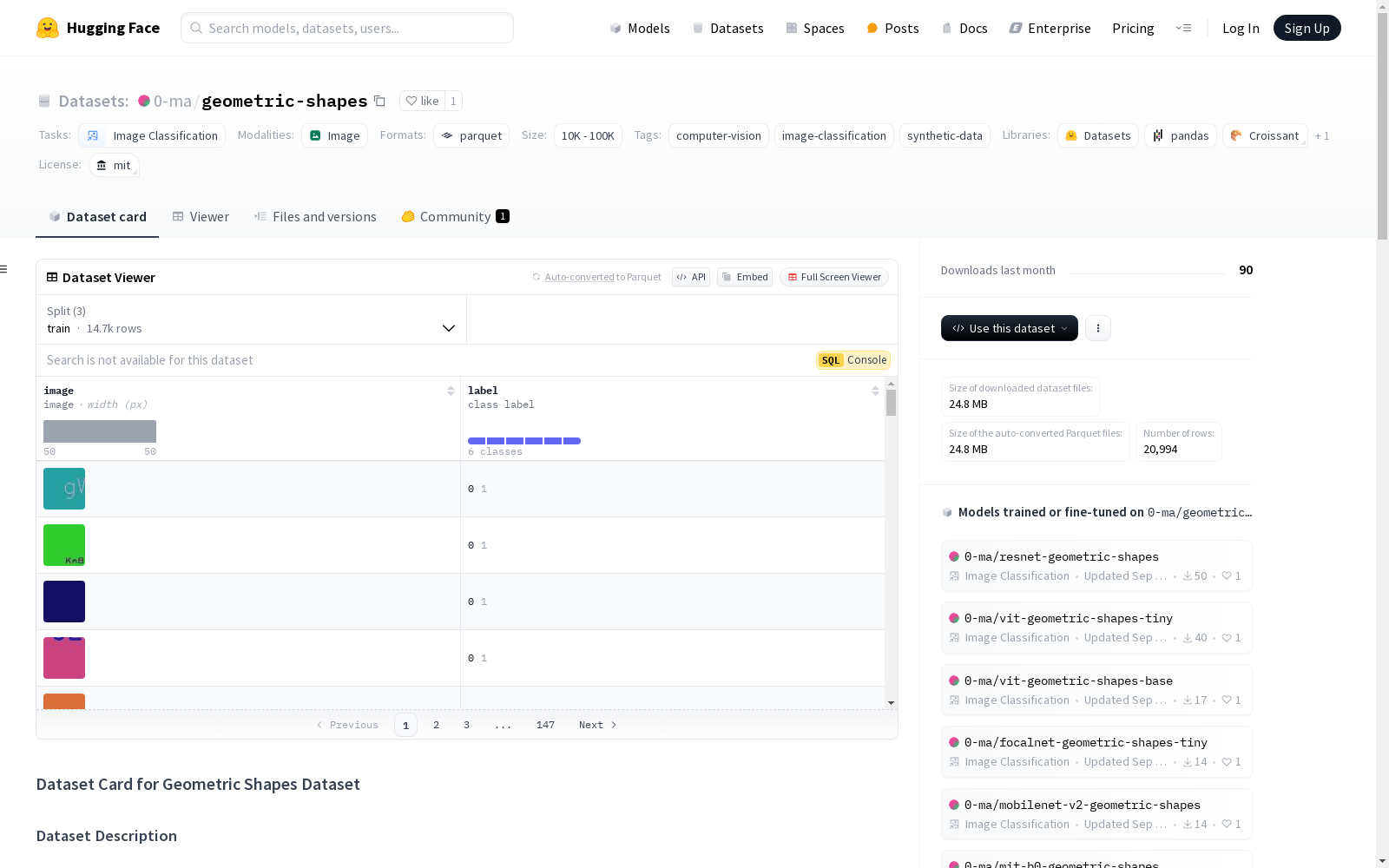
Task: Open Posts in top navigation
Action: point(892,28)
